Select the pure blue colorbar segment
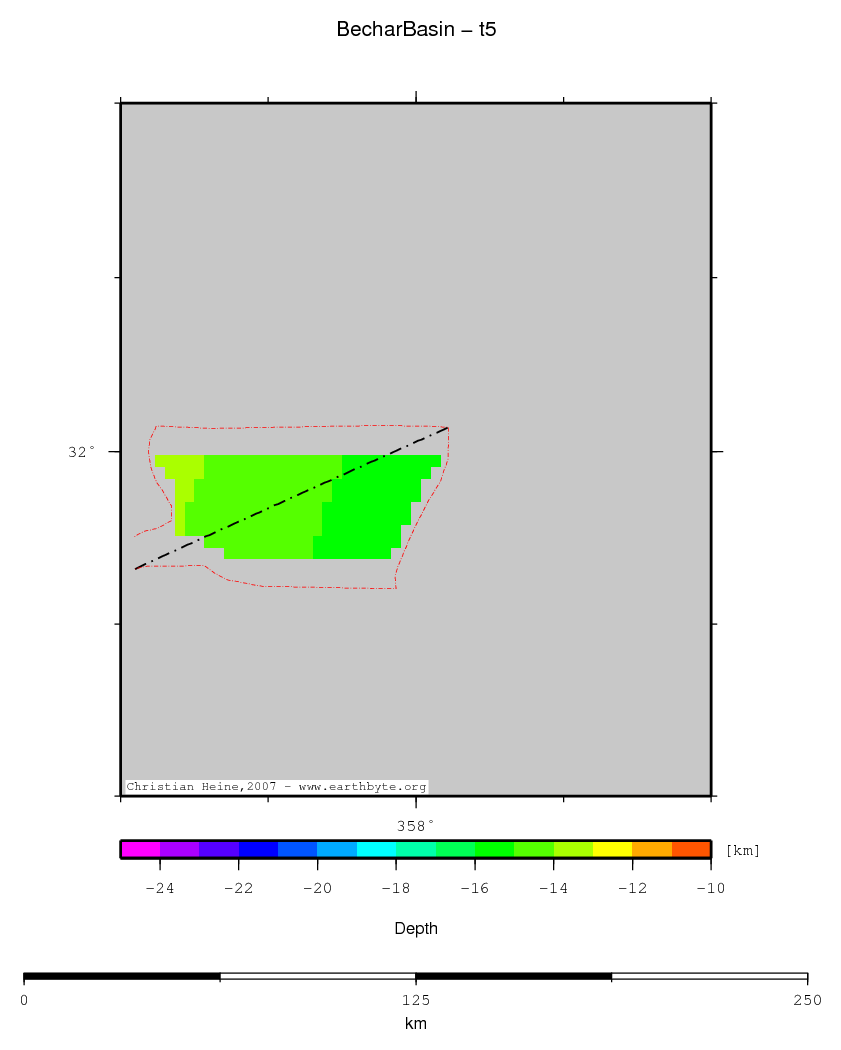Screen dimensions: 841x1050 (x=258, y=849)
